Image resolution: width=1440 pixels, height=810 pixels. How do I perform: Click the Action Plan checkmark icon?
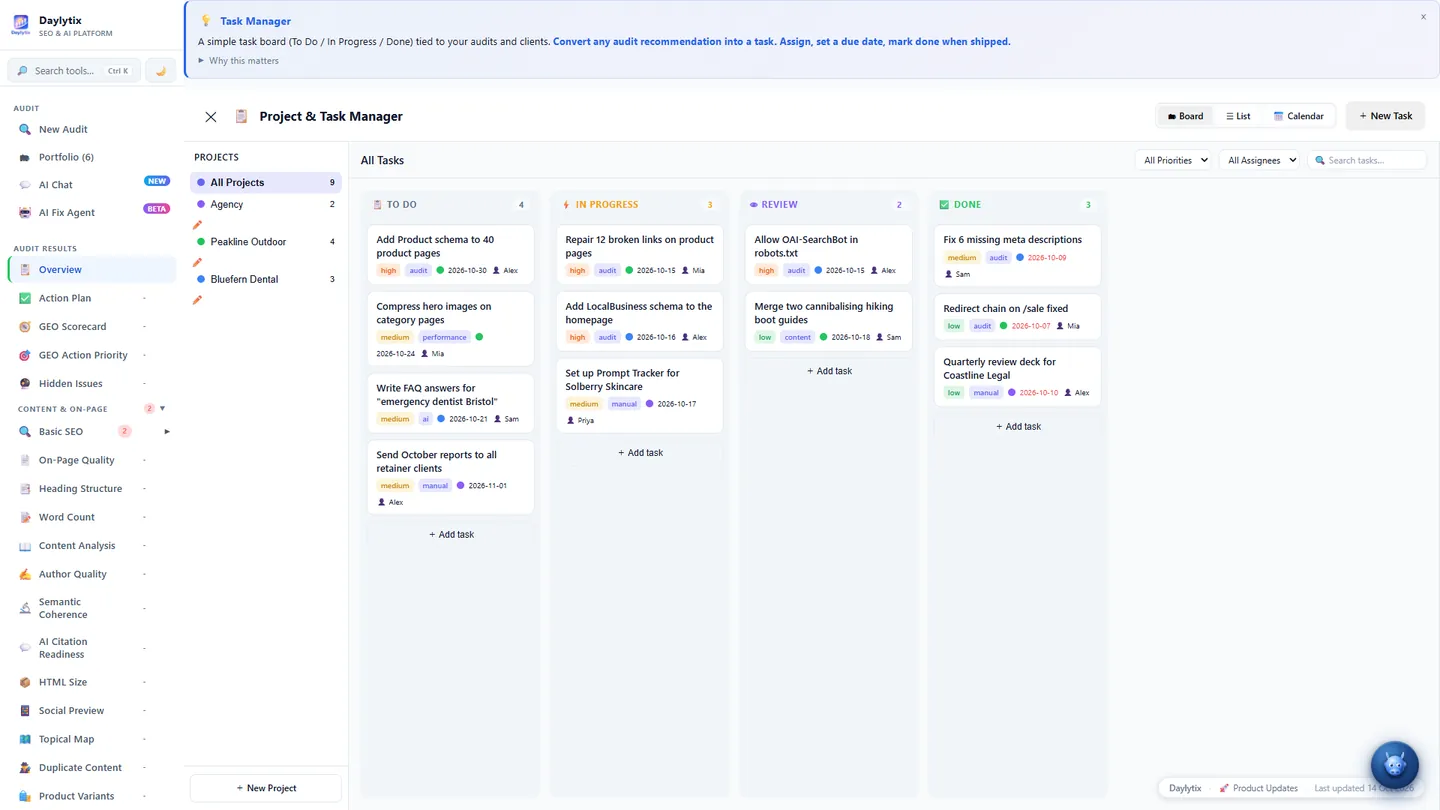pos(25,298)
